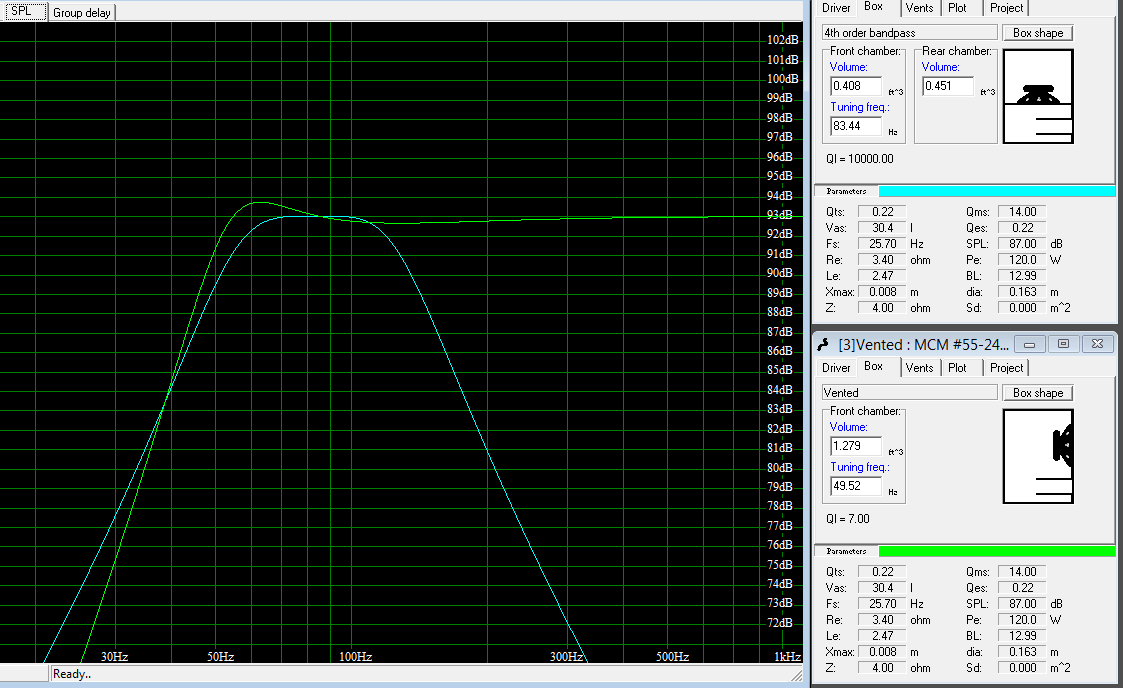Open the Vents tab in the bandpass window
The image size is (1123, 688).
(x=919, y=8)
